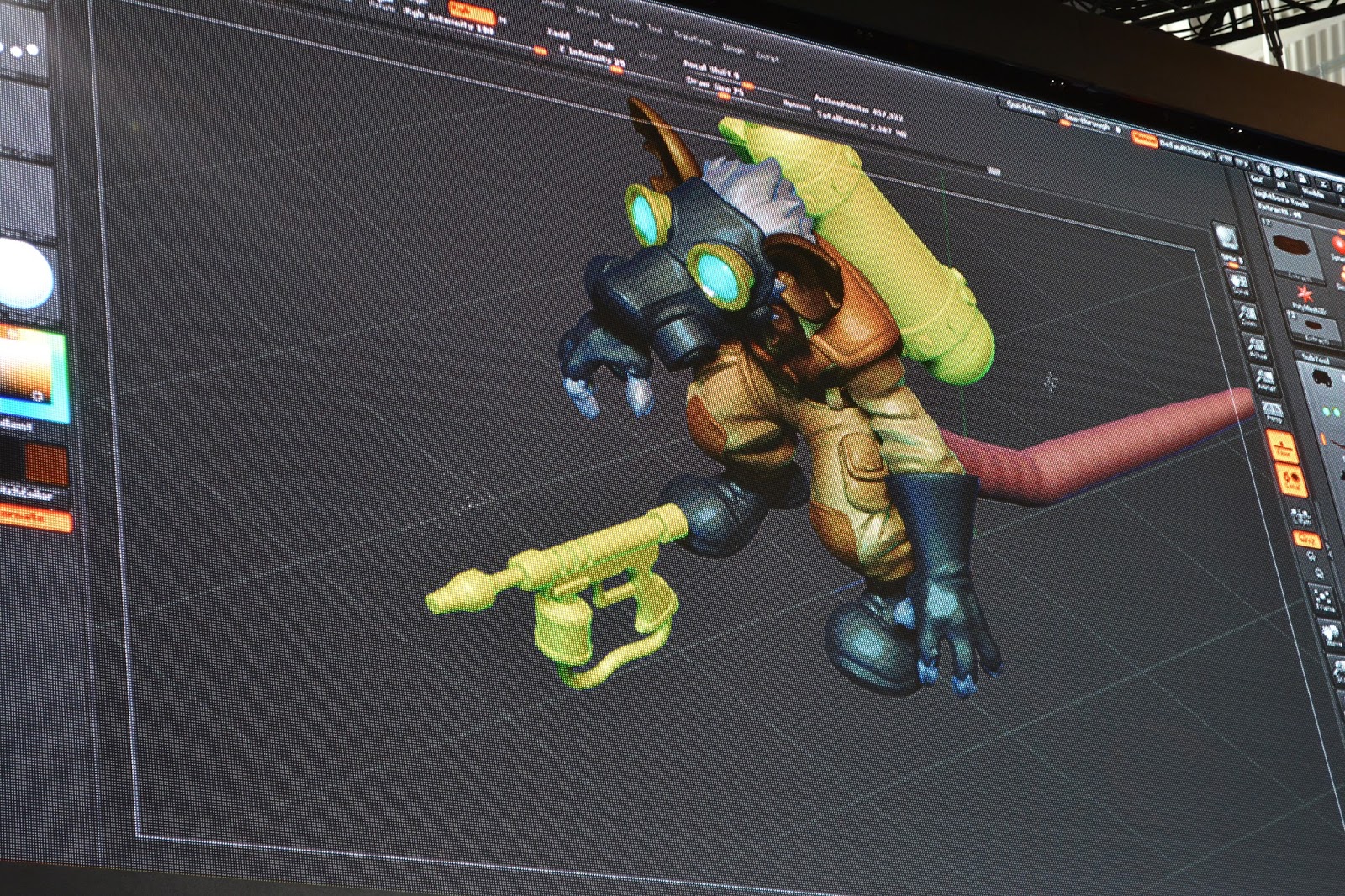Adjust the See-through slider

pos(1093,124)
